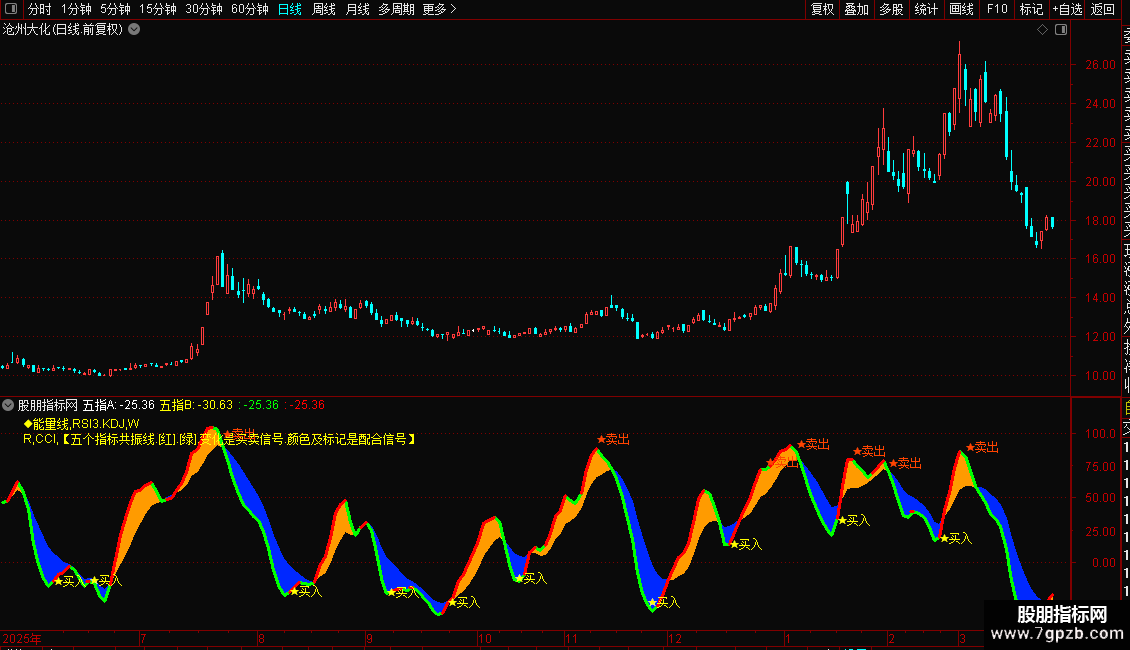Click the 沧州大化(日线.前复权) title text
The height and width of the screenshot is (650, 1130).
pos(63,30)
